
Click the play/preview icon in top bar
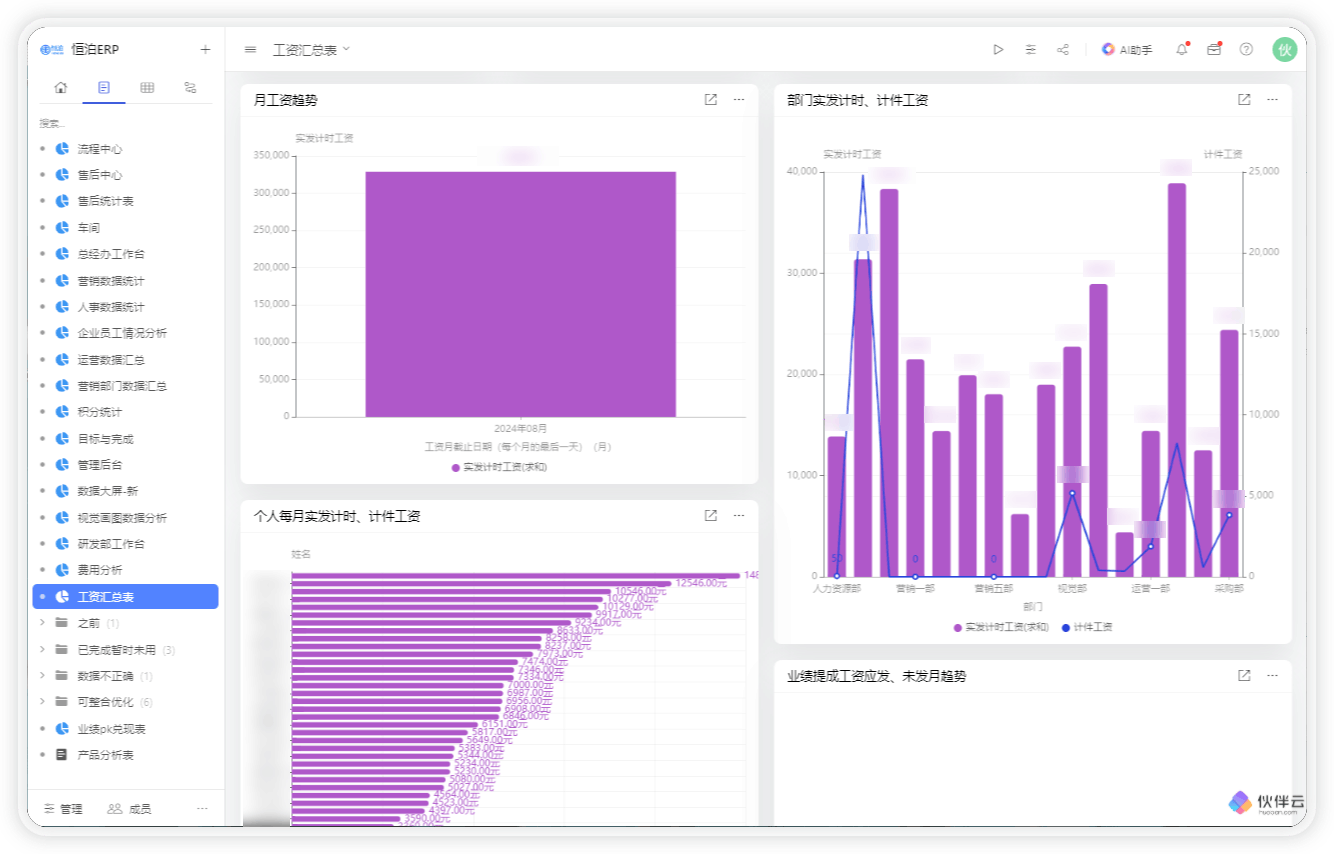coord(998,49)
